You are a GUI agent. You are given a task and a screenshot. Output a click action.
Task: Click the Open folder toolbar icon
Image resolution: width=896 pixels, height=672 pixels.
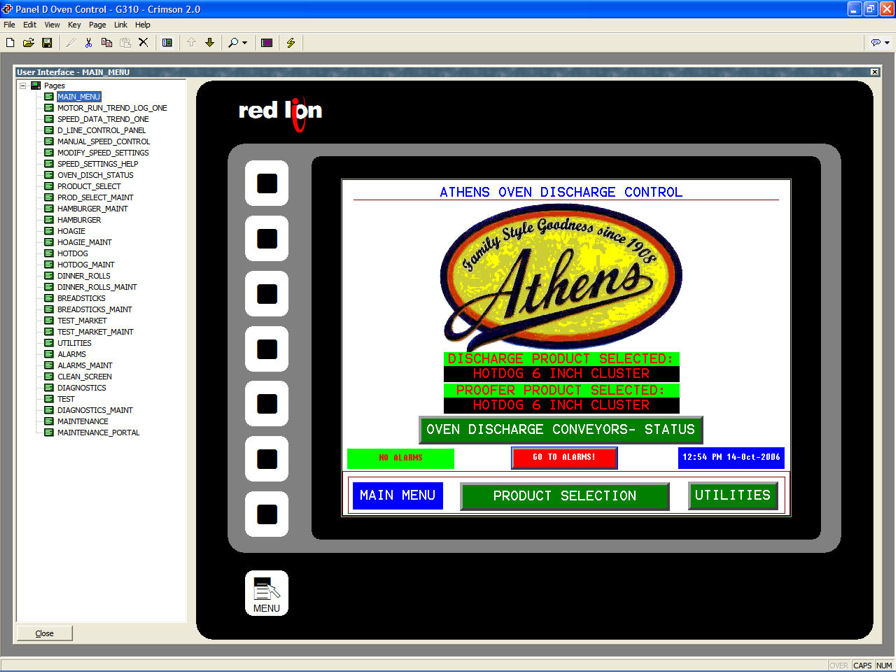point(29,43)
